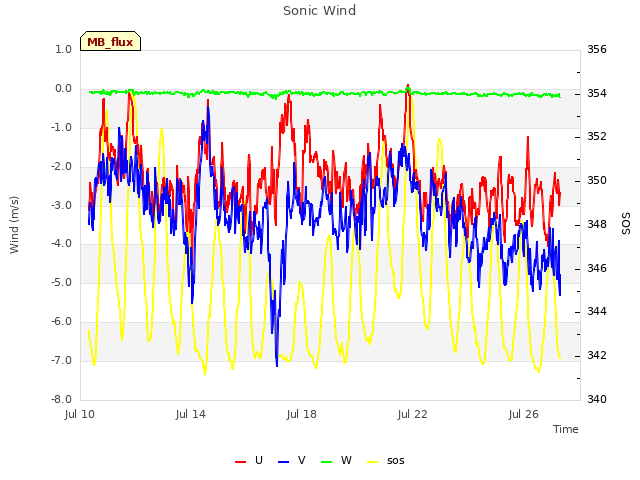
Task: Select the Jul 10 x-axis tick label
Action: [x=80, y=414]
